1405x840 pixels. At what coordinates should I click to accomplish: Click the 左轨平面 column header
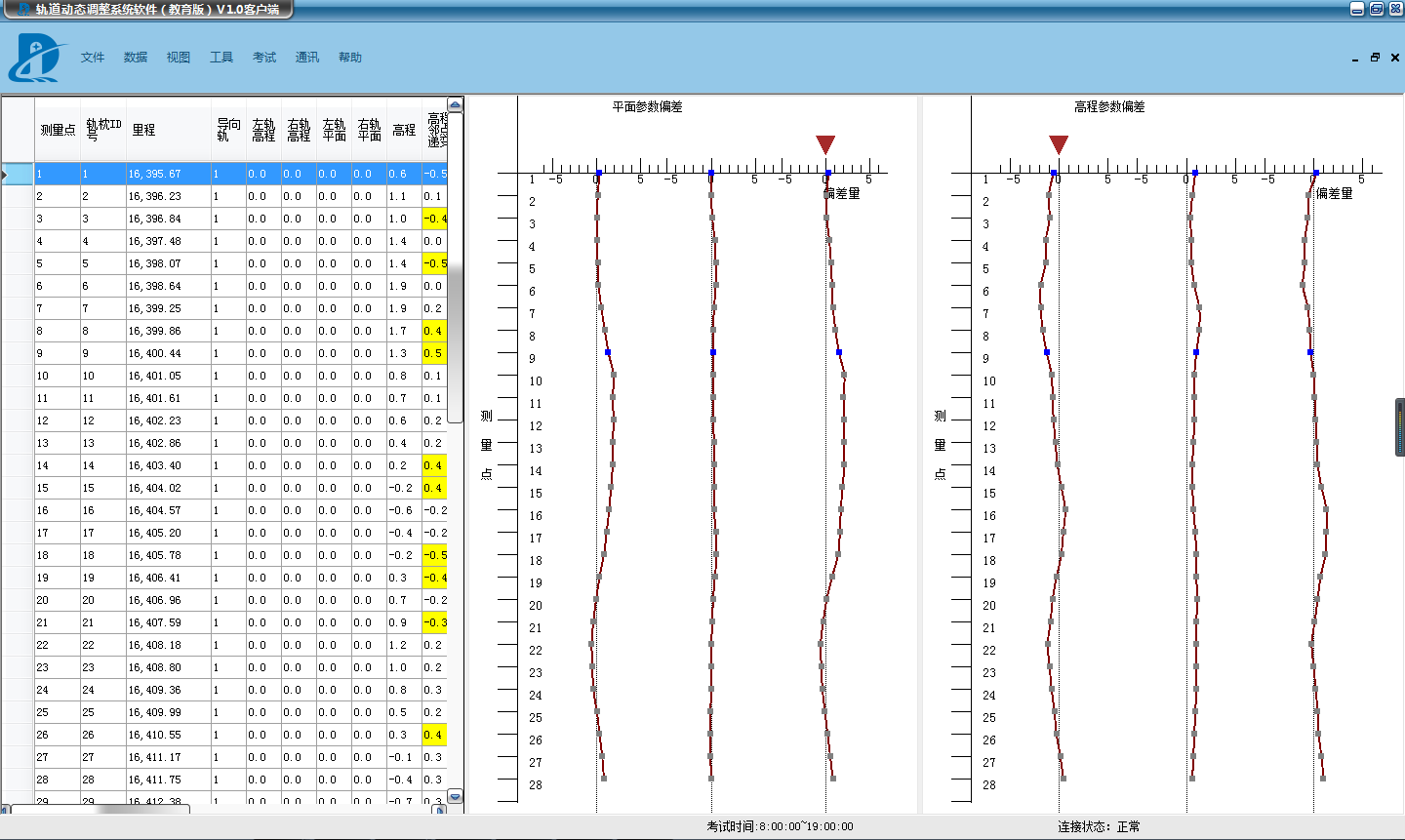[x=334, y=130]
